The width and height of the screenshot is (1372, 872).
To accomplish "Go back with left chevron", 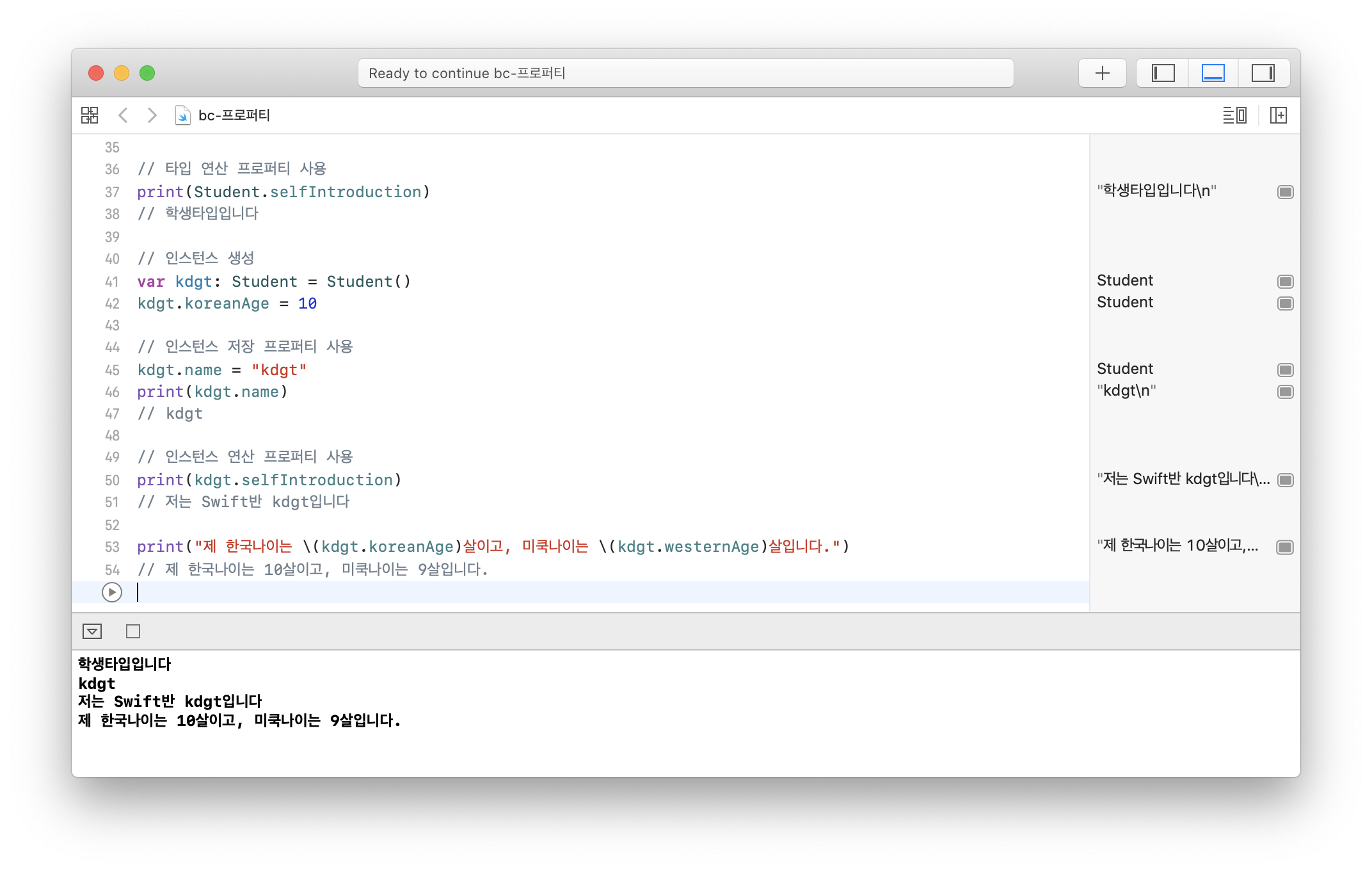I will click(124, 115).
